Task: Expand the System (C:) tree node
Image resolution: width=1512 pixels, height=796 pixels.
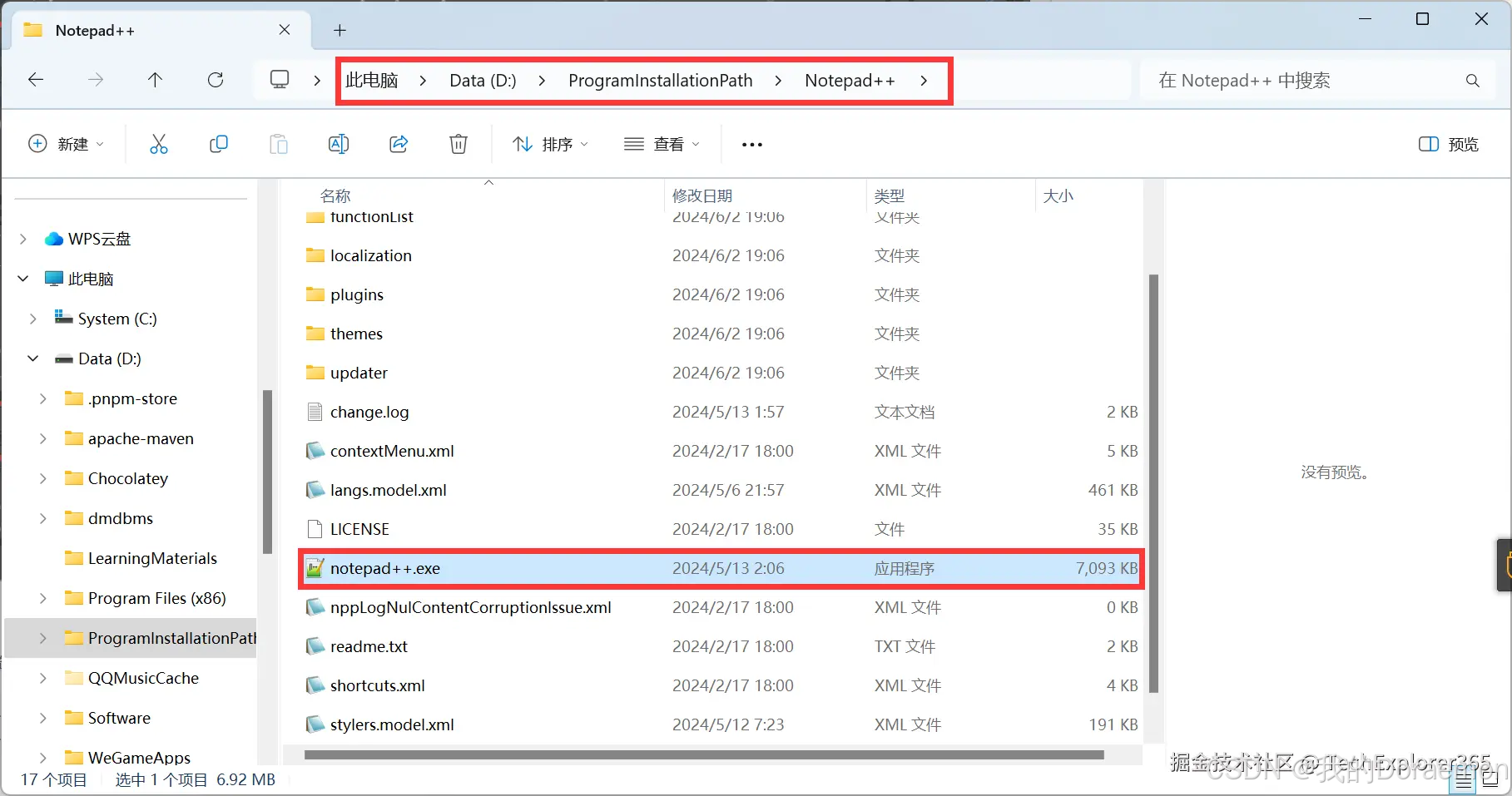Action: point(33,319)
